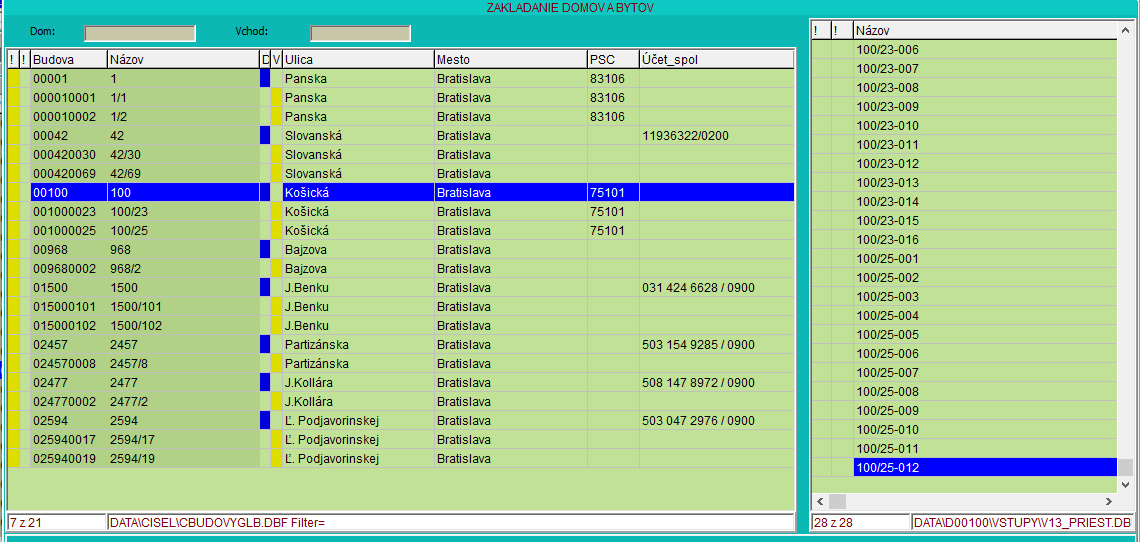The width and height of the screenshot is (1141, 542).
Task: Click the '28 z 28' status field
Action: [861, 522]
